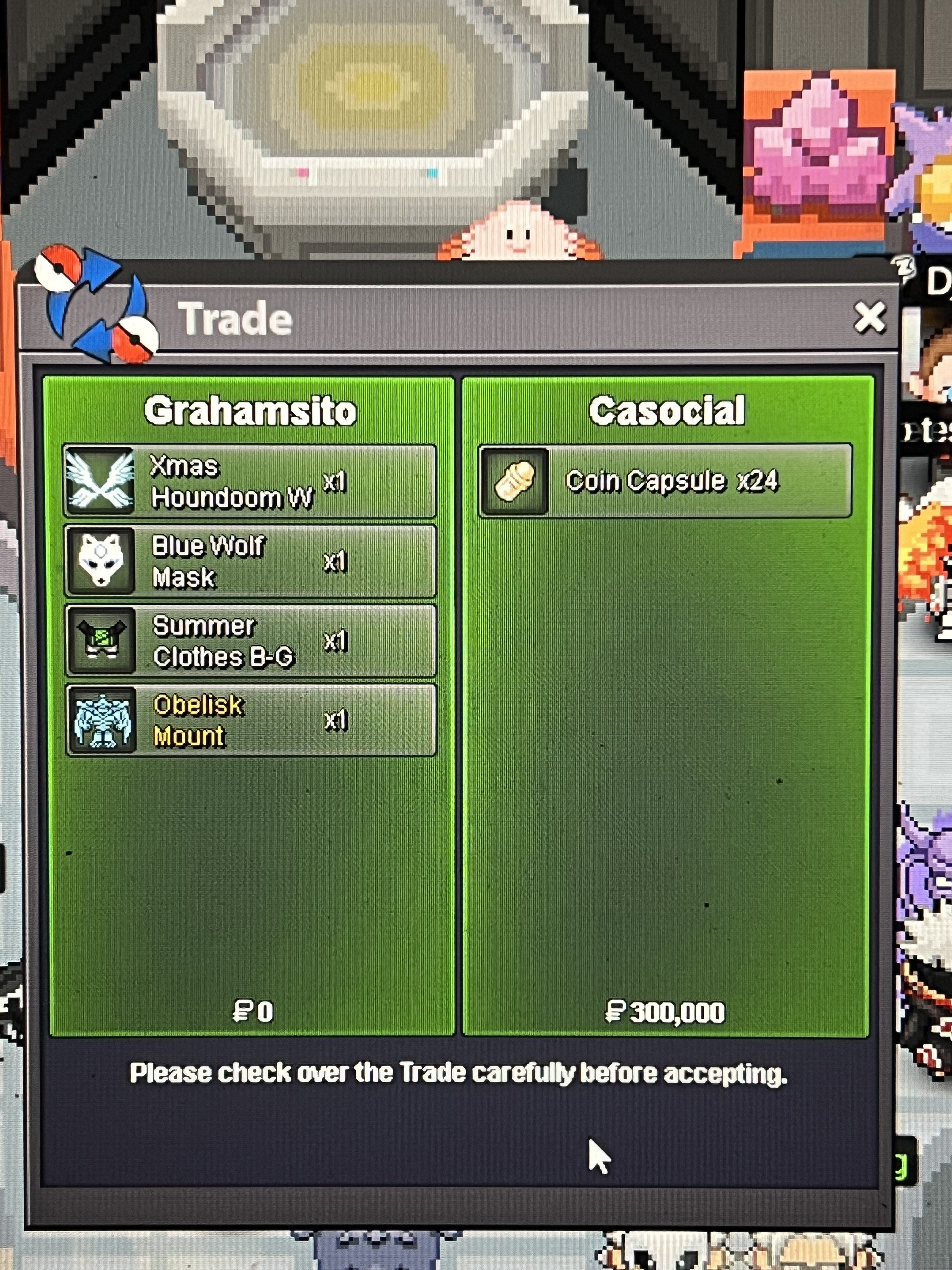This screenshot has width=952, height=1270.
Task: Click the Grahamsito player name header
Action: pyautogui.click(x=250, y=411)
